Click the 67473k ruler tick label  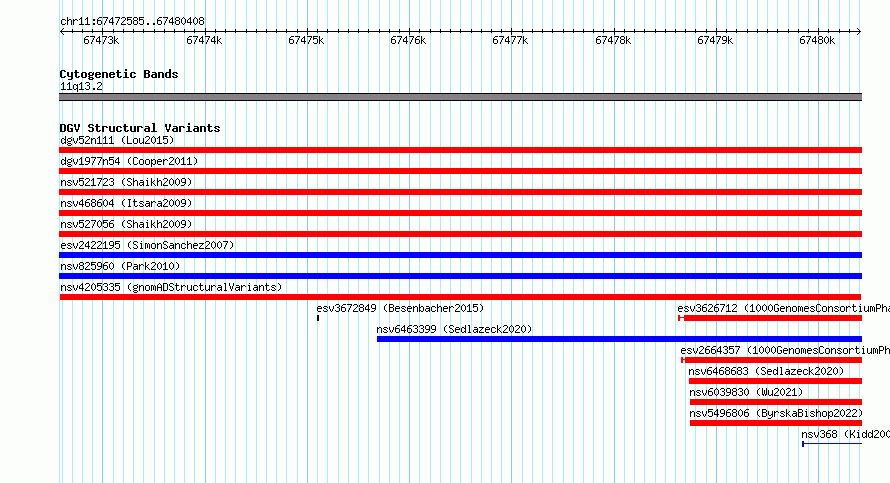(101, 40)
